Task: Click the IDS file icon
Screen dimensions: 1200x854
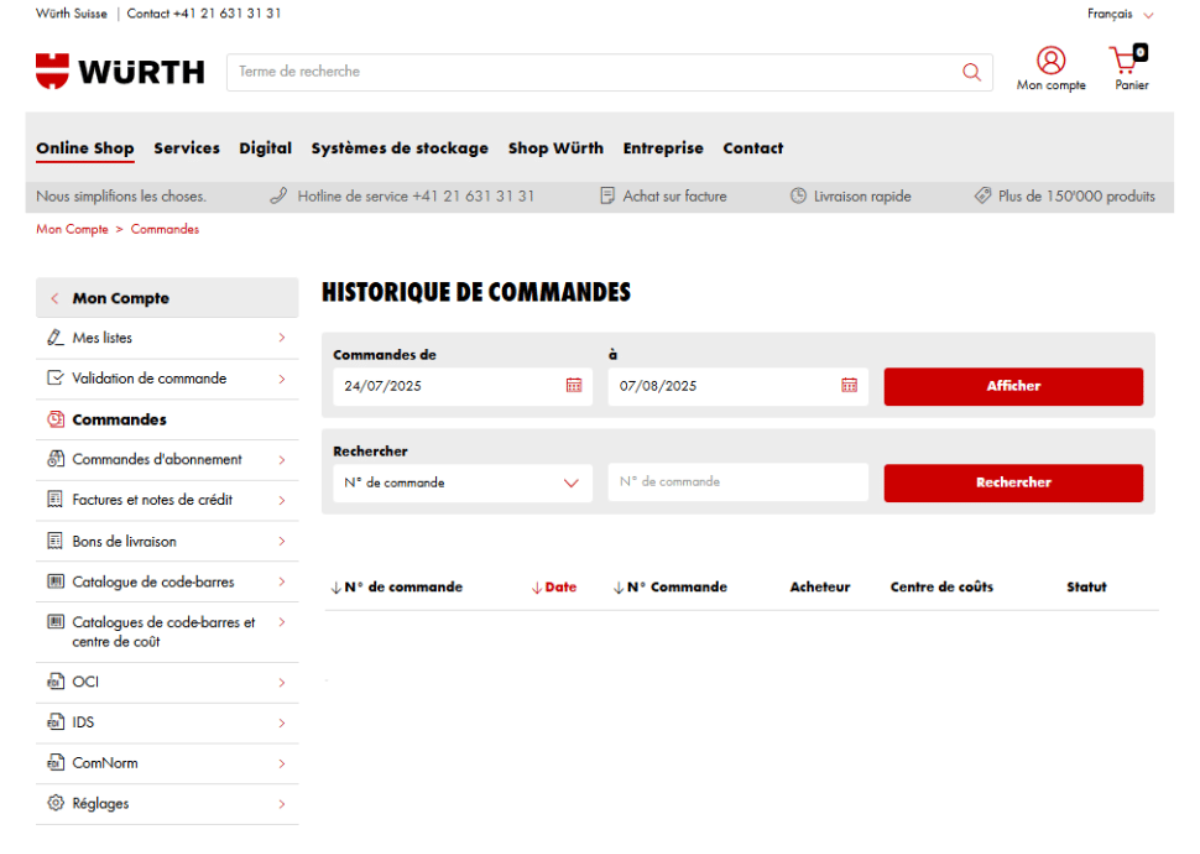Action: point(55,722)
